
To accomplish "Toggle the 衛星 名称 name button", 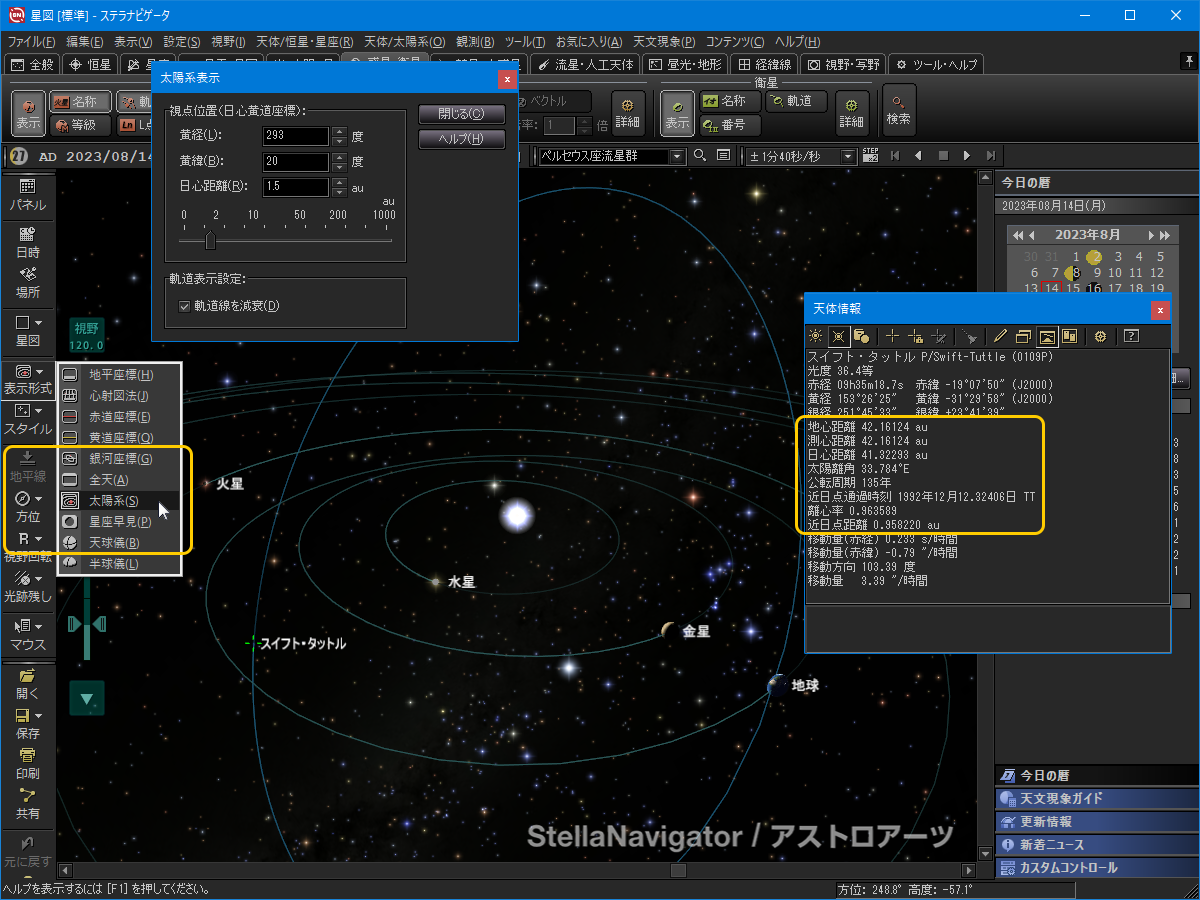I will [729, 101].
